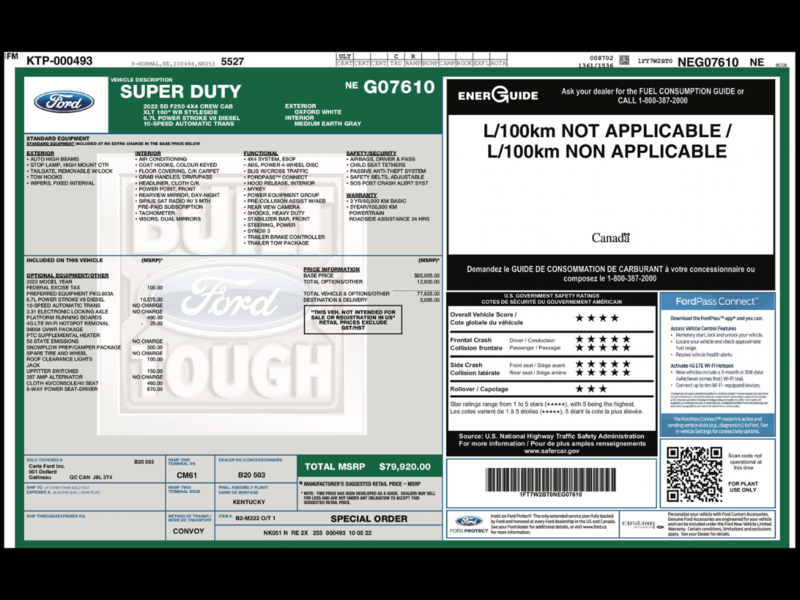800x600 pixels.
Task: Click the SPECIAL ORDER label
Action: point(369,519)
